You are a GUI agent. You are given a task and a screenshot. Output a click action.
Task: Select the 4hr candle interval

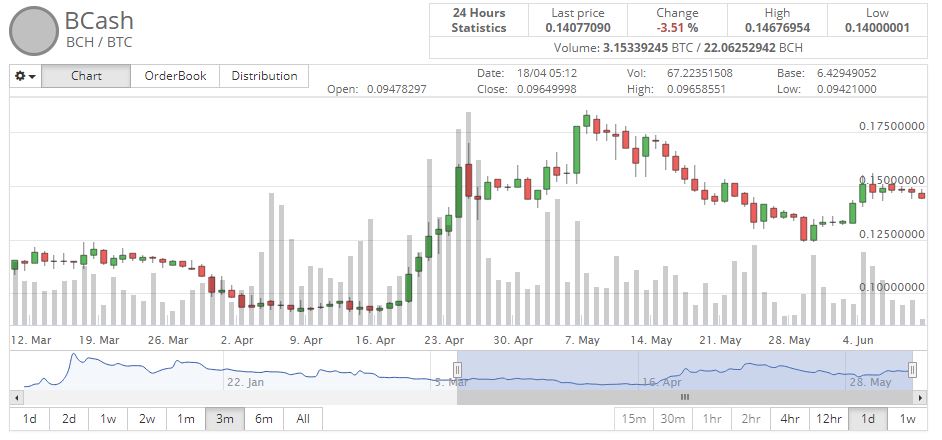(790, 419)
